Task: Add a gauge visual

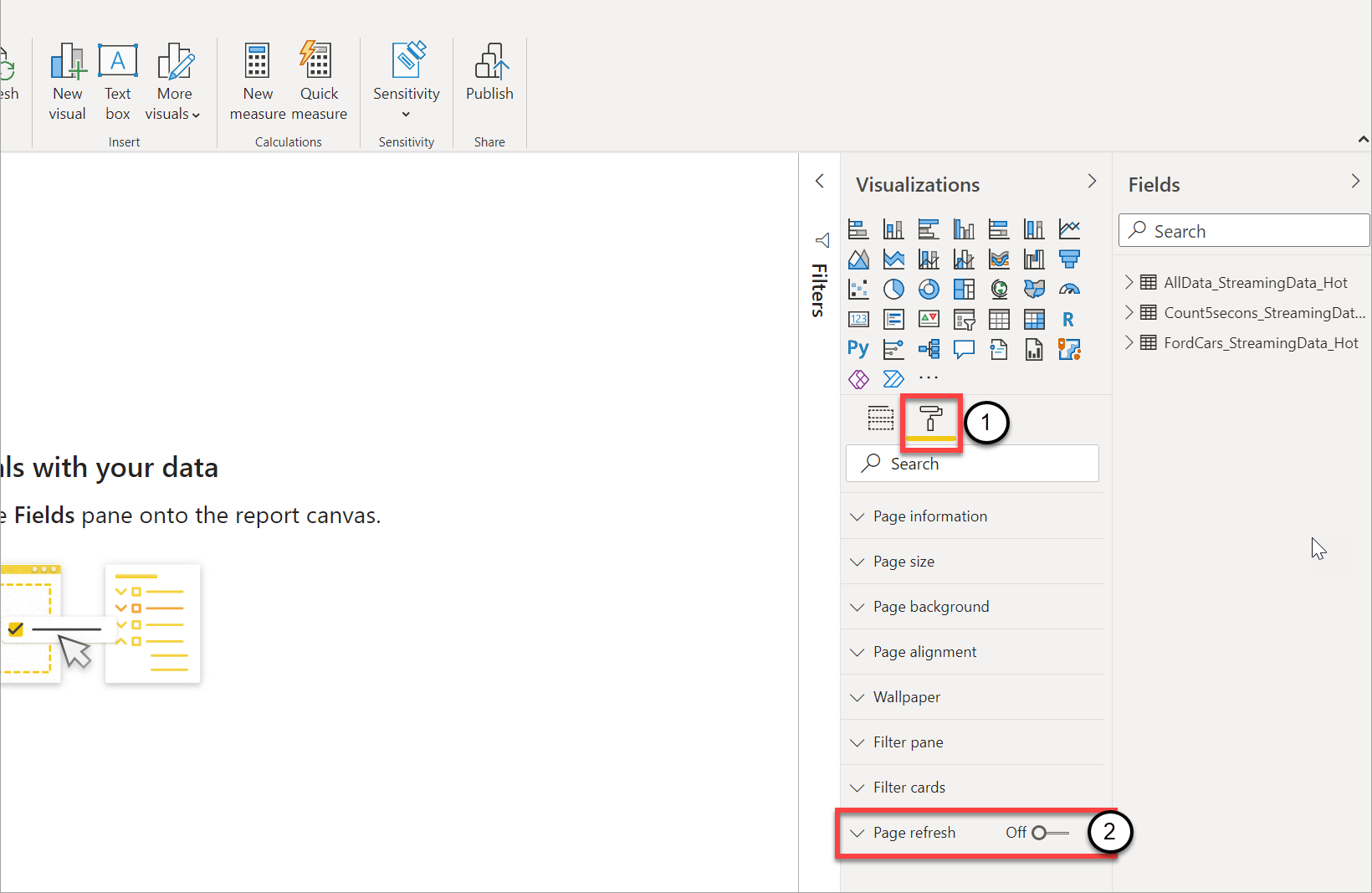Action: [1069, 289]
